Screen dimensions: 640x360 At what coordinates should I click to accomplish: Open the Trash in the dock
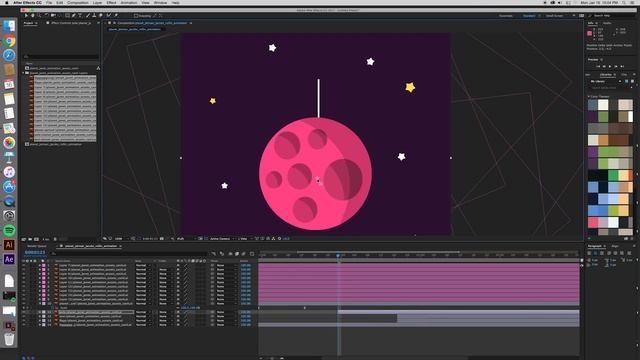(9, 339)
